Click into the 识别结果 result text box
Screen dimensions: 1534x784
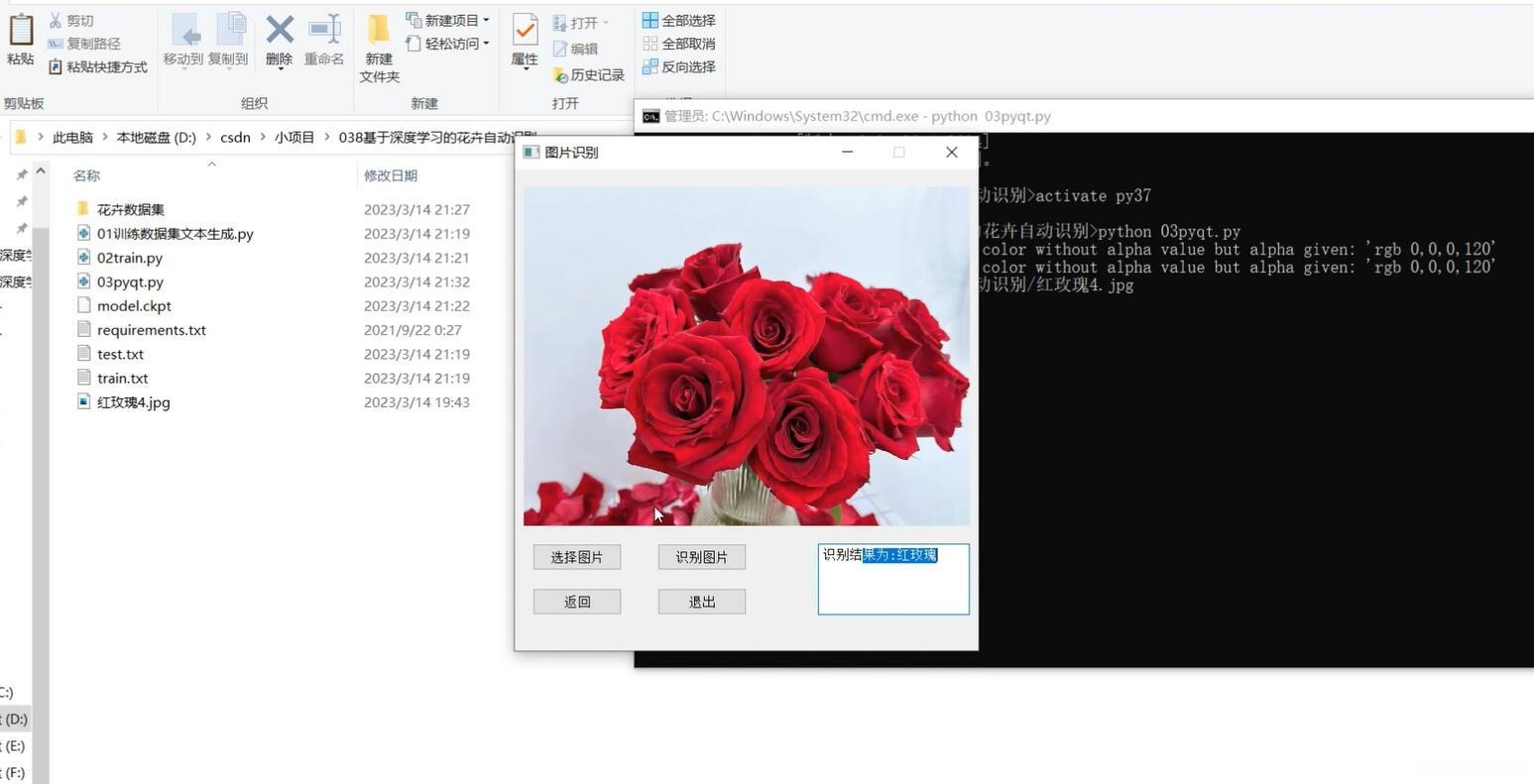tap(893, 579)
